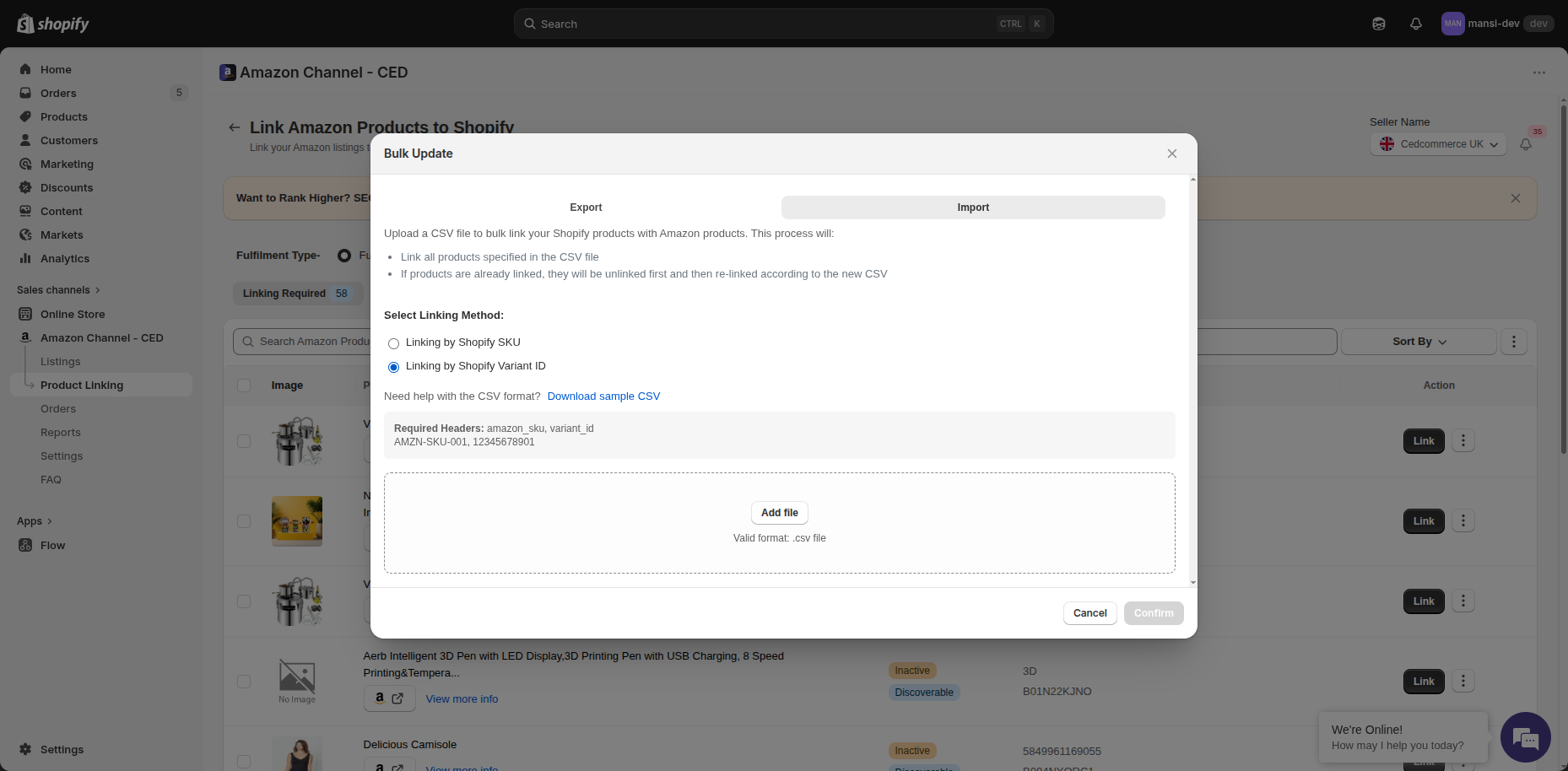The image size is (1568, 771).
Task: Click the Download sample CSV link
Action: pos(603,396)
